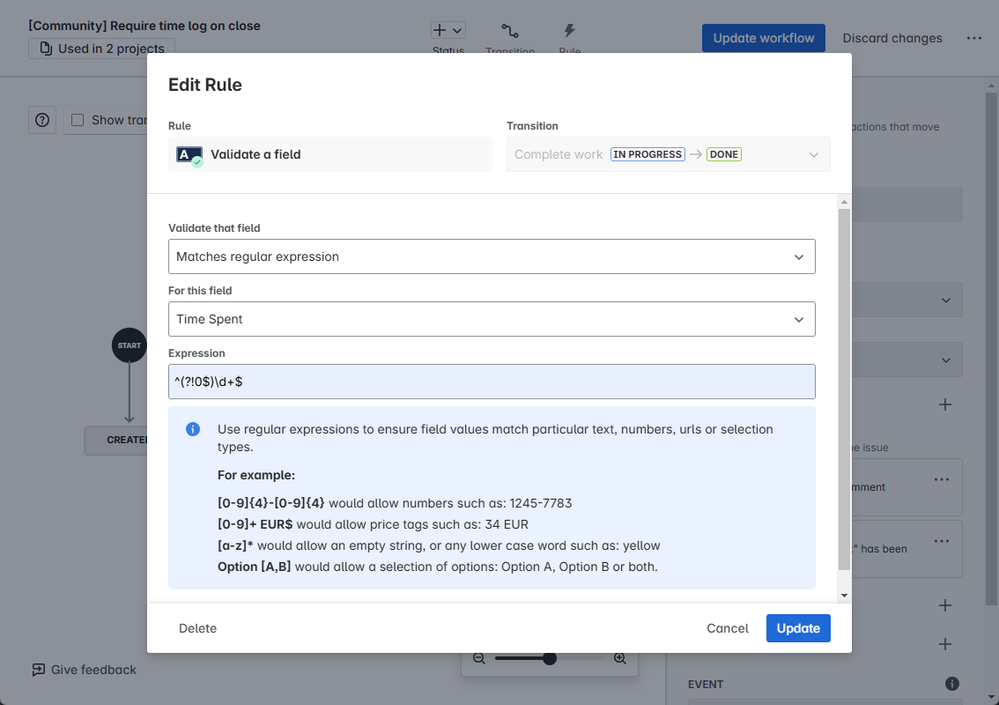This screenshot has height=705, width=999.
Task: Cancel the Edit Rule dialog
Action: point(727,628)
